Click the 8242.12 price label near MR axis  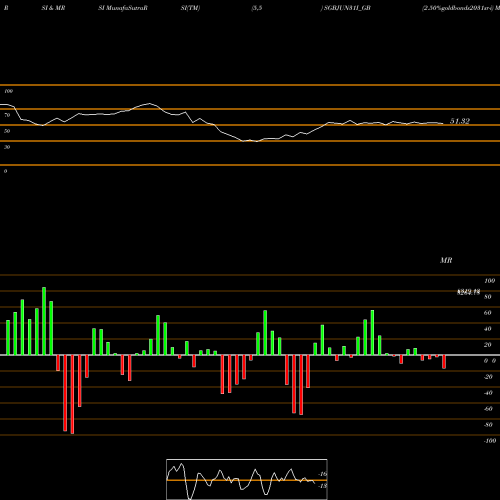click(468, 292)
